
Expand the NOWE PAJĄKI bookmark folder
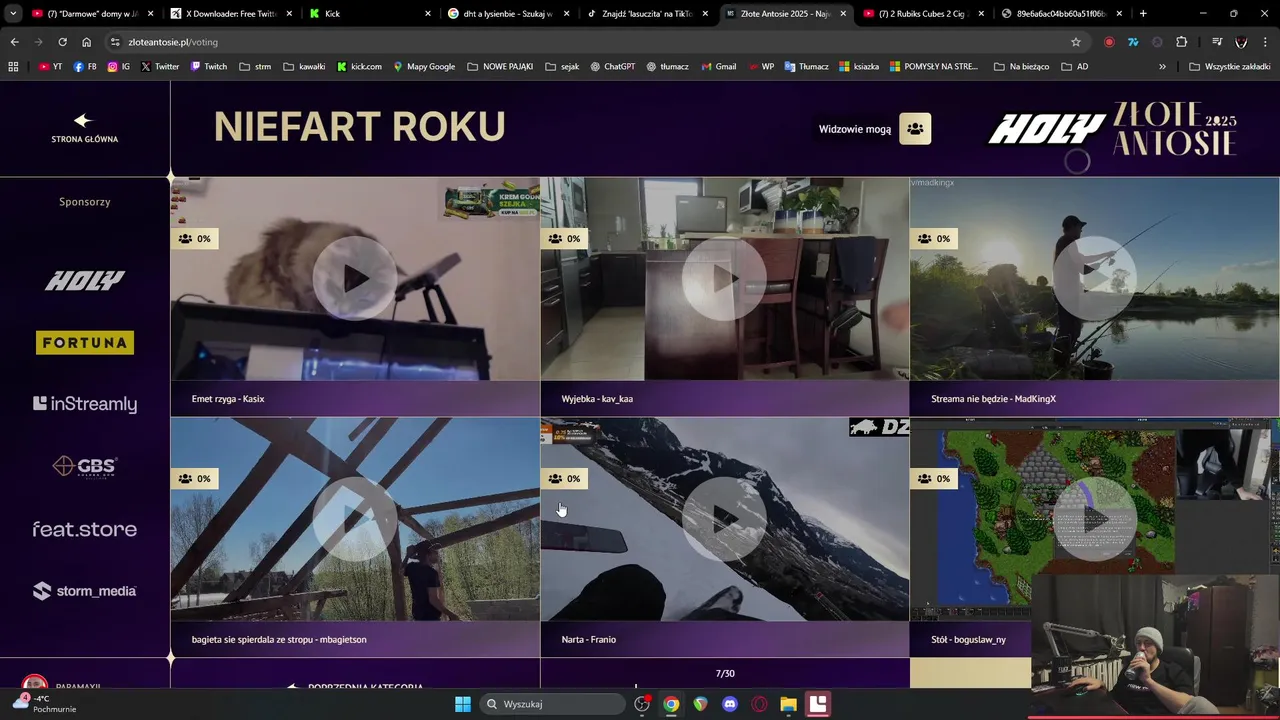(x=499, y=67)
